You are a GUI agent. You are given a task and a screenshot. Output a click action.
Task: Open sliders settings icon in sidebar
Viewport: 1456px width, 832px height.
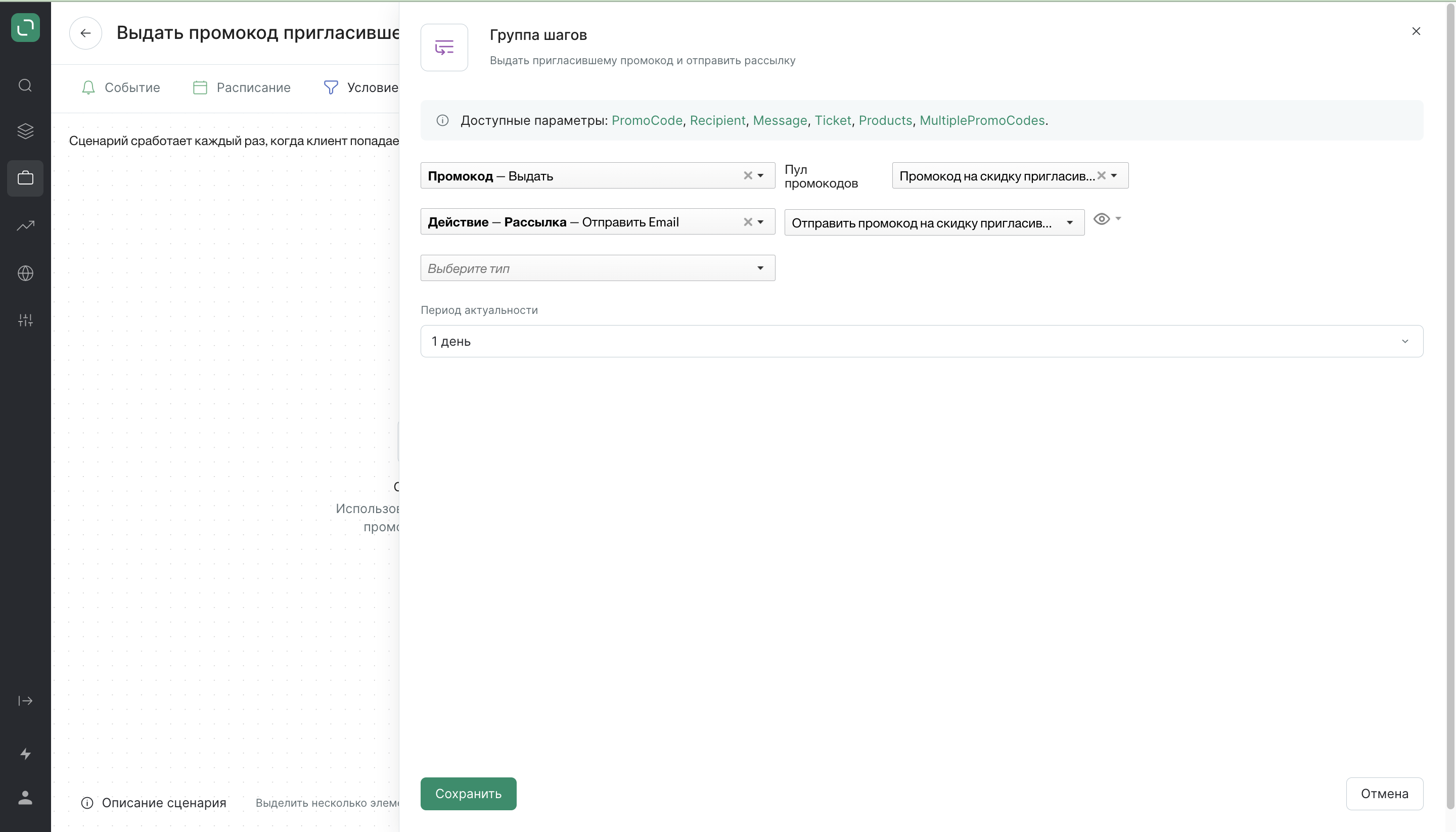tap(25, 320)
